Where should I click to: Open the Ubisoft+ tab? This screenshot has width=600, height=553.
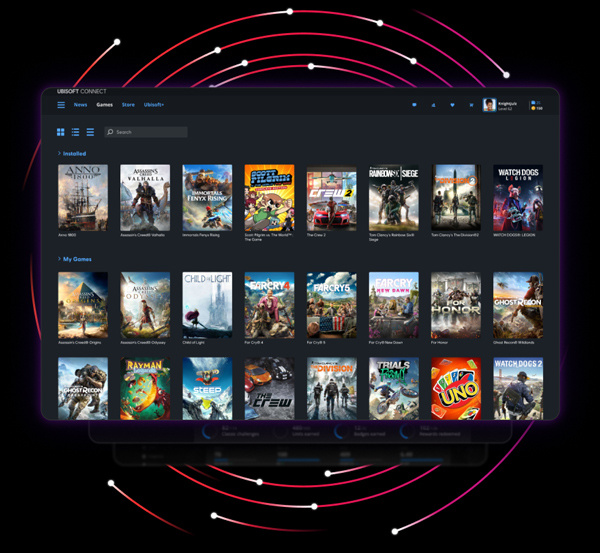coord(154,105)
